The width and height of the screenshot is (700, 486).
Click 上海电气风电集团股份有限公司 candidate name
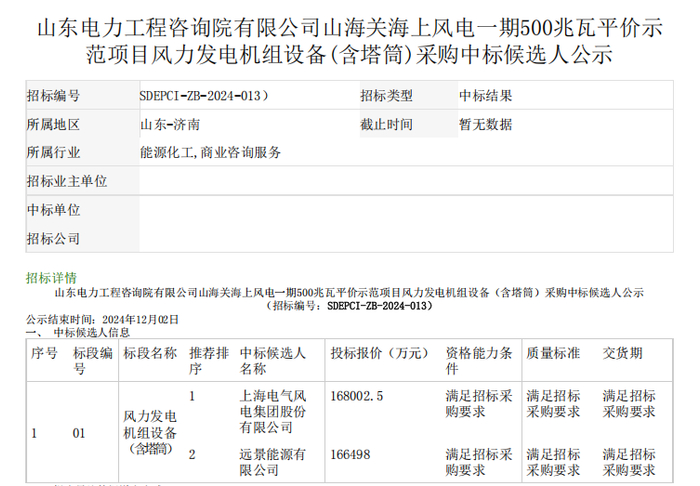click(x=272, y=411)
